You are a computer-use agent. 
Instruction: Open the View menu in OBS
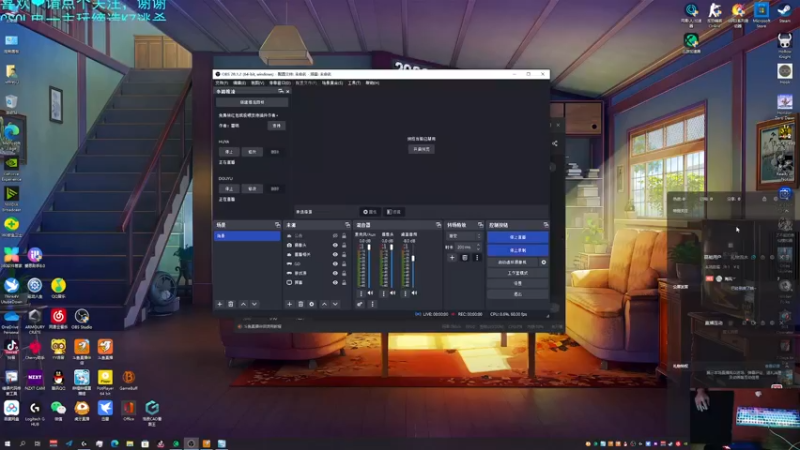point(258,83)
